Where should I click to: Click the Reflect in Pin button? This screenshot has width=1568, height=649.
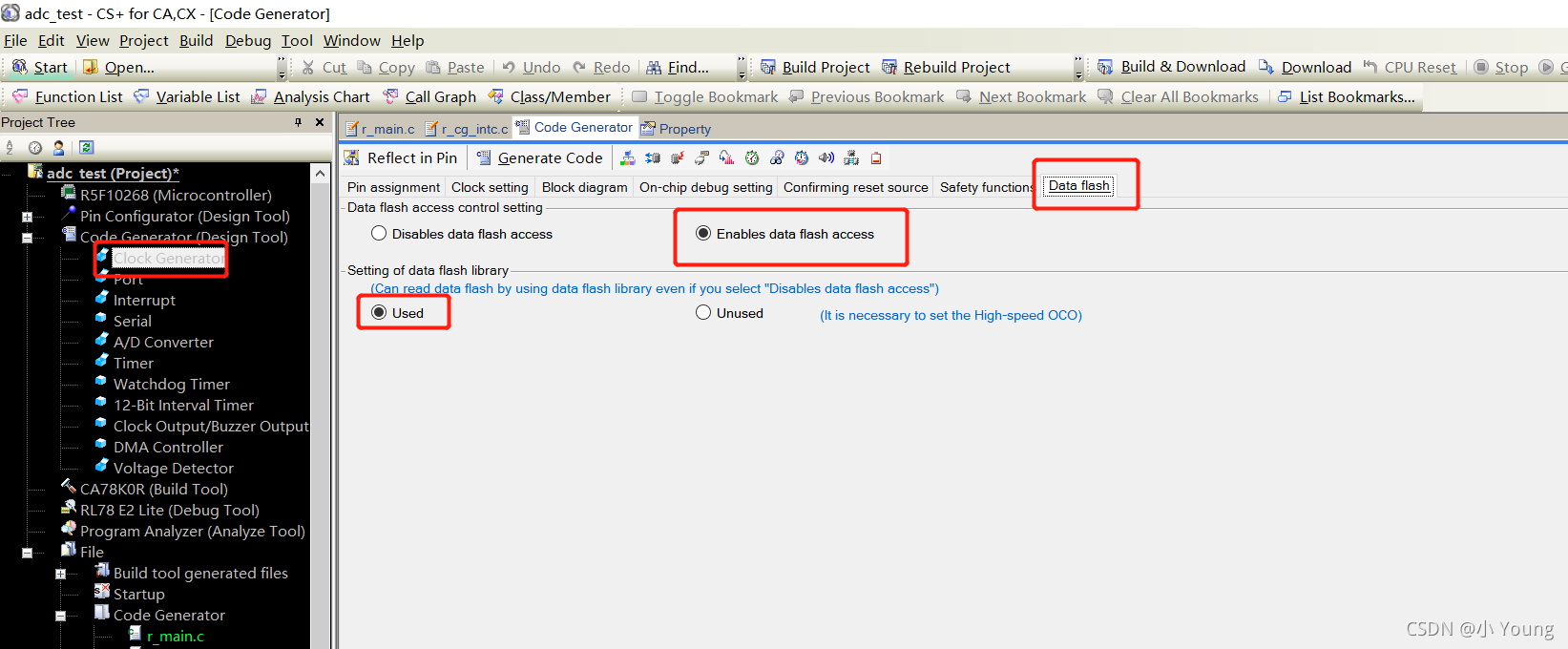coord(401,158)
